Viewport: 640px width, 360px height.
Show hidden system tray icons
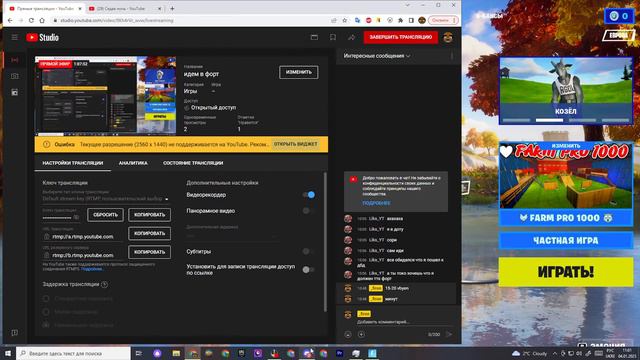[x=555, y=353]
